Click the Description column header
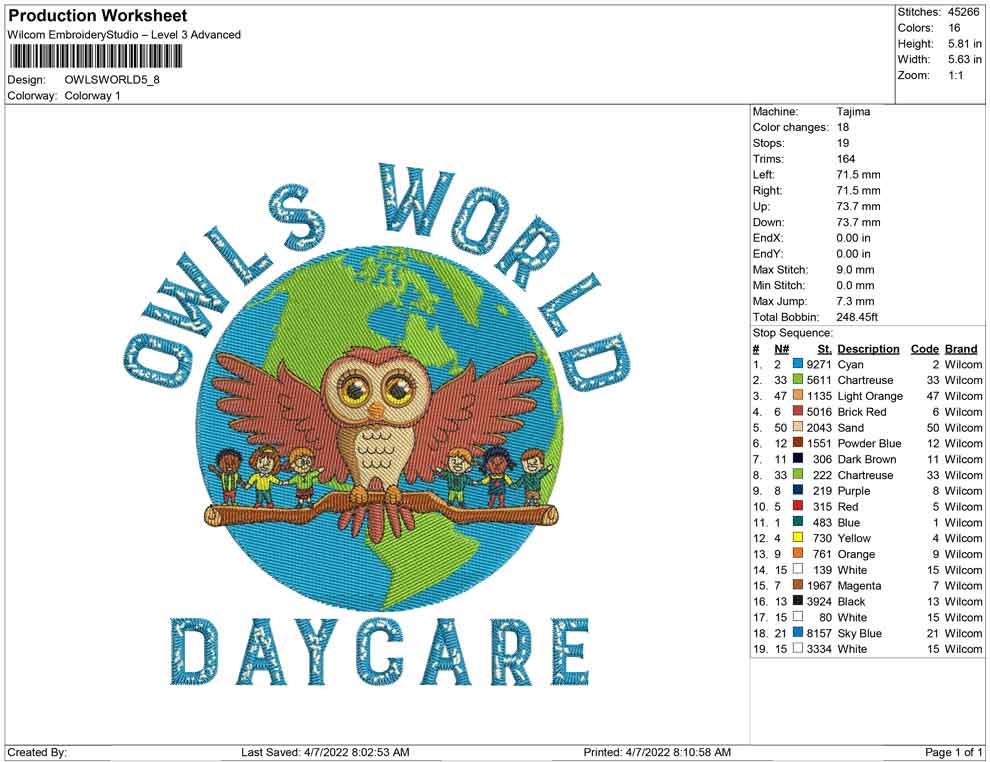The image size is (990, 762). tap(868, 348)
